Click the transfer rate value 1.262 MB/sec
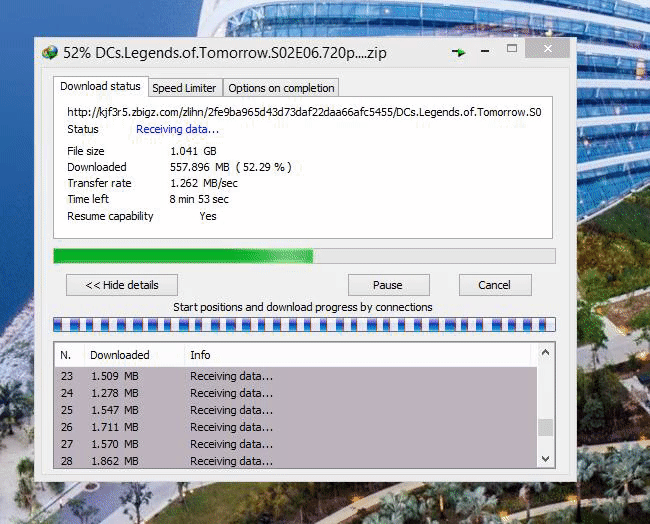 (204, 183)
